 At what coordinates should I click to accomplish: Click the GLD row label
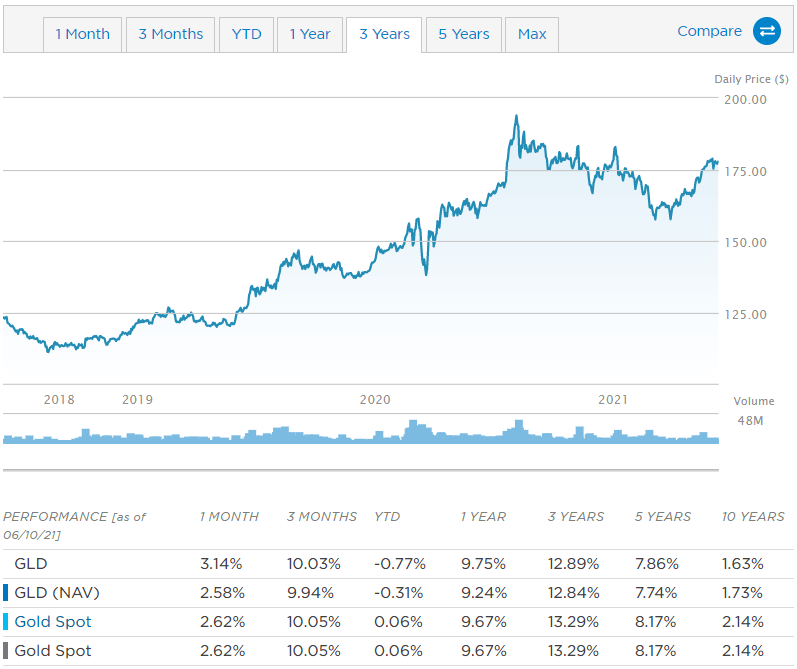31,564
